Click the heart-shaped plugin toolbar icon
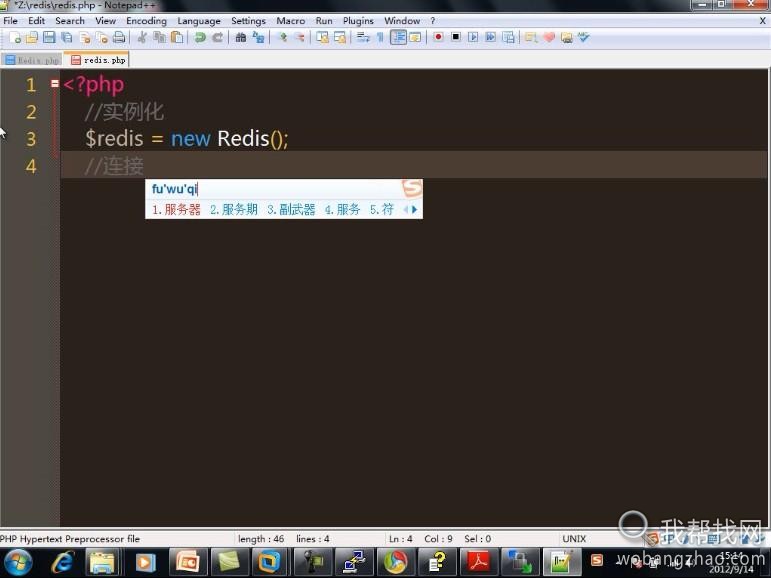771x578 pixels. pyautogui.click(x=549, y=37)
